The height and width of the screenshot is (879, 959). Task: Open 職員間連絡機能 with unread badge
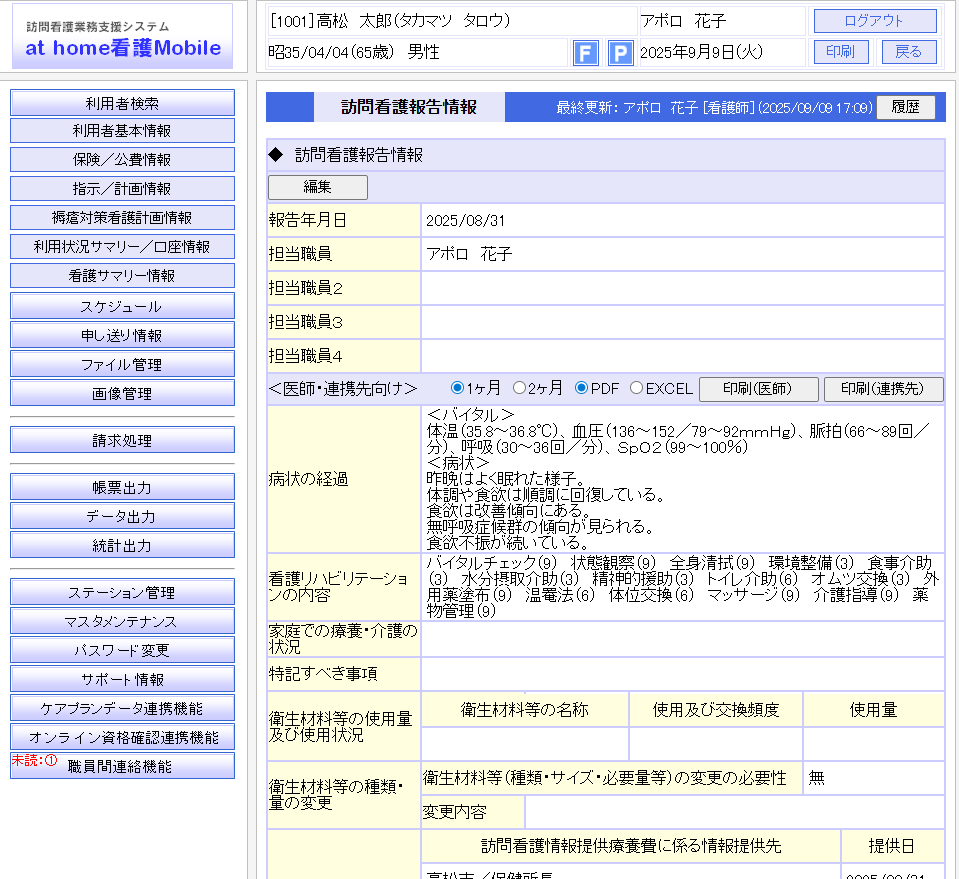[x=122, y=766]
